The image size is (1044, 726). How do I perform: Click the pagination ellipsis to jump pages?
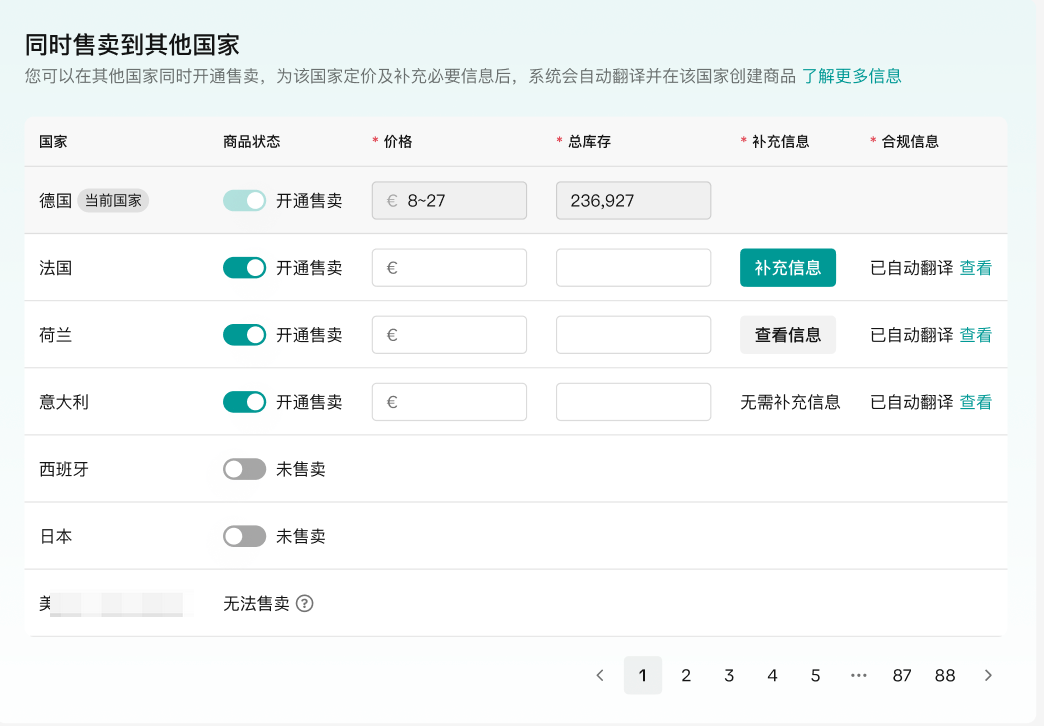click(858, 675)
